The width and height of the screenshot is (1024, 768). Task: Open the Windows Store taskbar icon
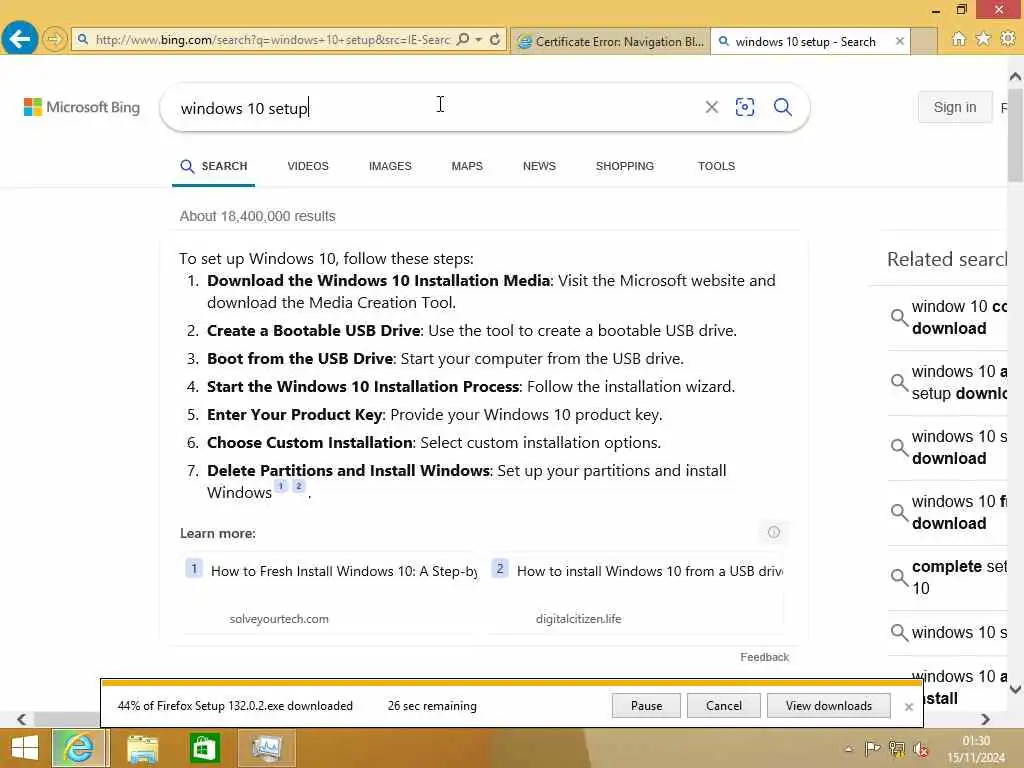pos(204,748)
